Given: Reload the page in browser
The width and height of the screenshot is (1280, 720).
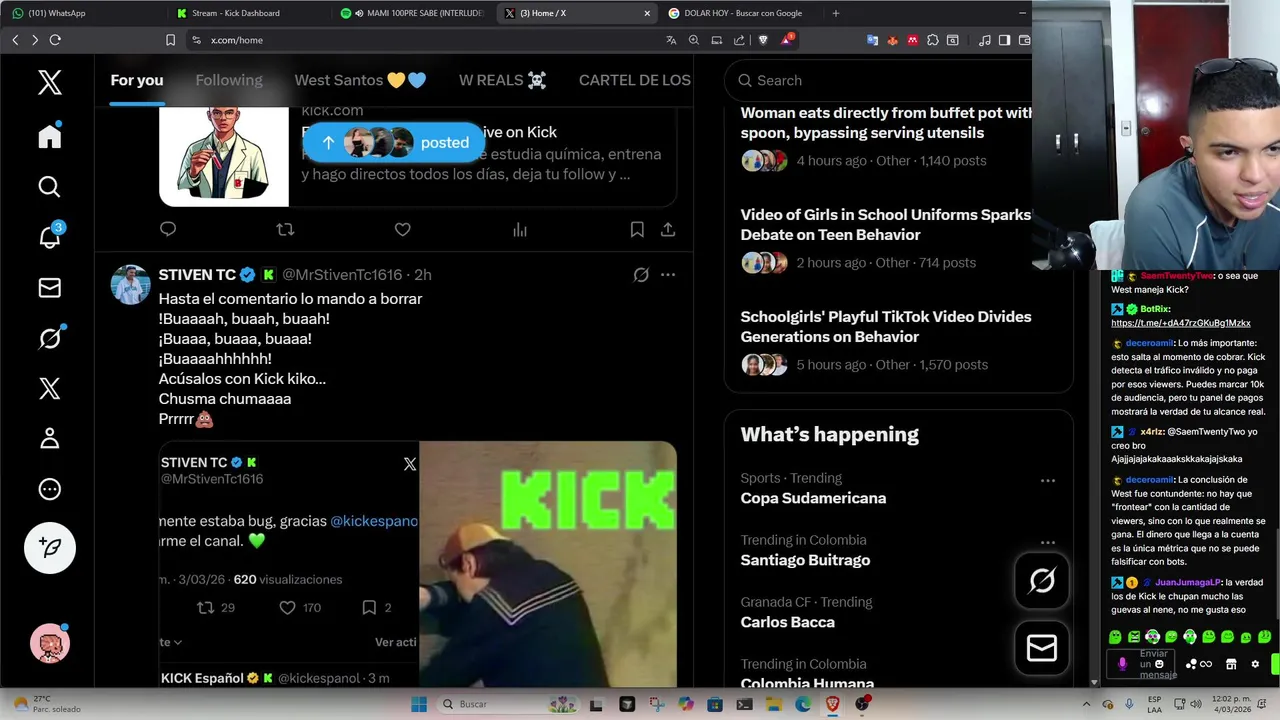Looking at the screenshot, I should click(55, 40).
